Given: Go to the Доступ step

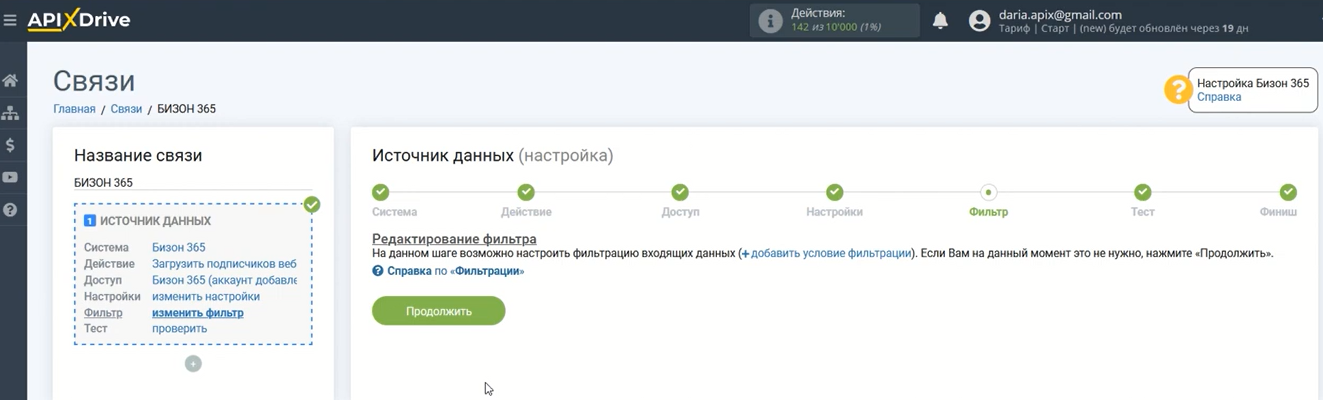Looking at the screenshot, I should (680, 192).
